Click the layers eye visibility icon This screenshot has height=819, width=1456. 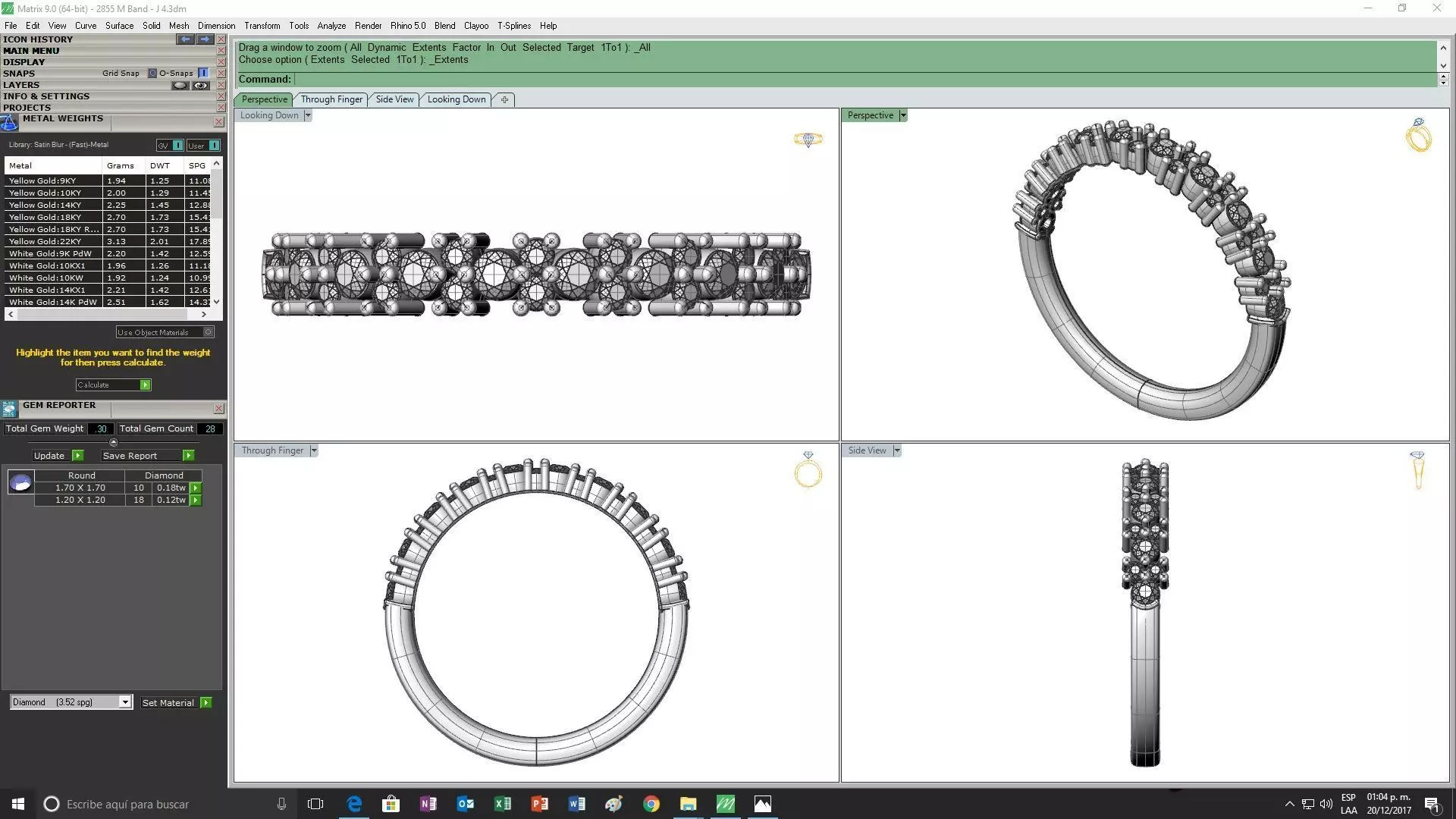pos(200,85)
